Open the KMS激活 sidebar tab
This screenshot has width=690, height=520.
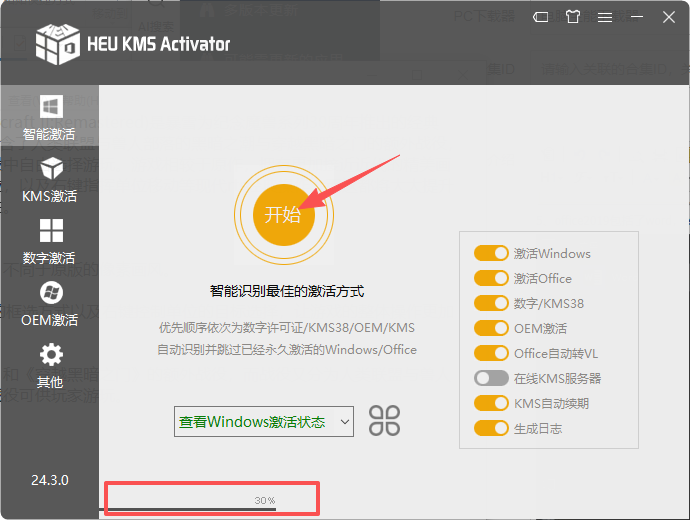[x=50, y=179]
